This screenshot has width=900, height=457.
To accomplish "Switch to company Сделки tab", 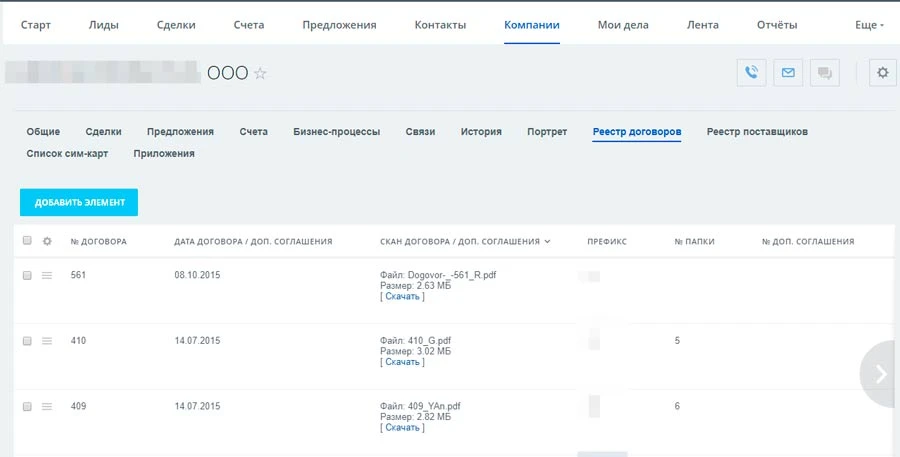I will coord(103,132).
